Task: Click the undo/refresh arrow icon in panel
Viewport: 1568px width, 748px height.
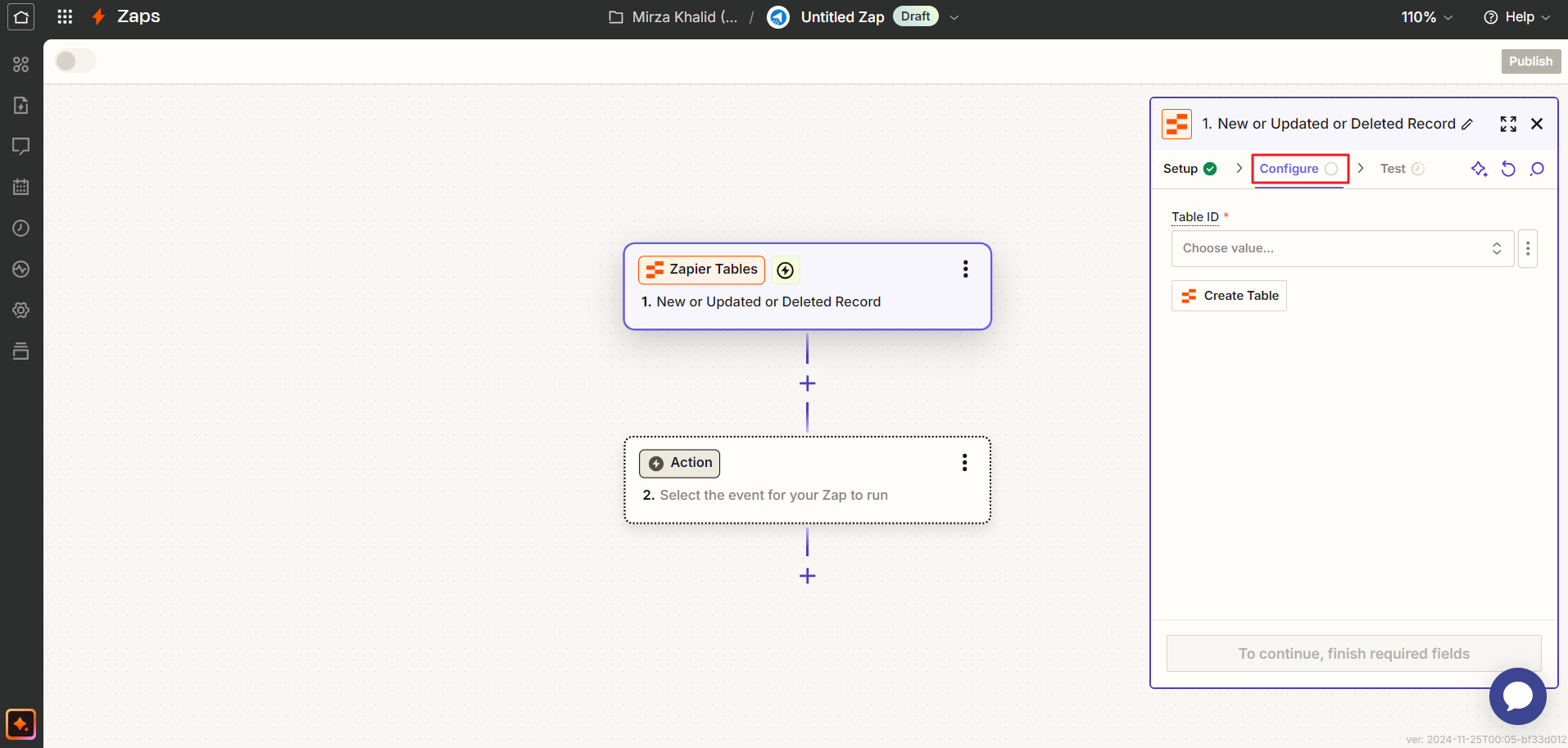Action: tap(1508, 169)
